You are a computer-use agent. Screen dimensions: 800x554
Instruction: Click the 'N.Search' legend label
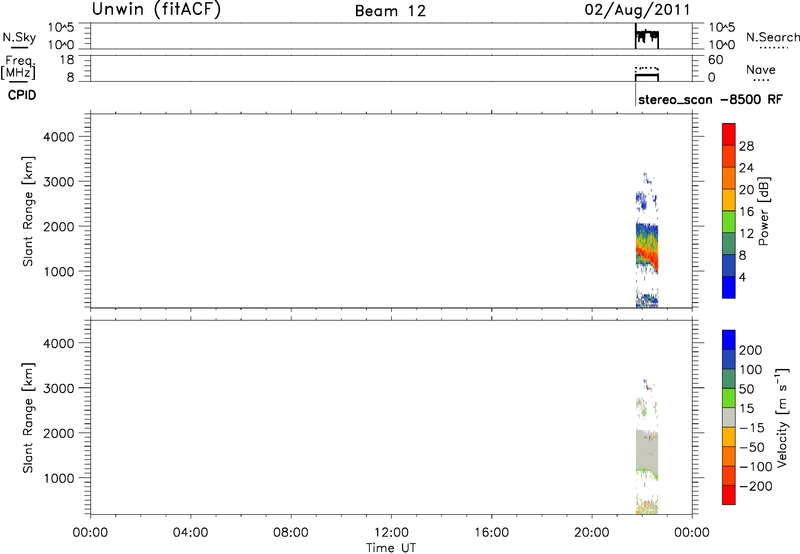[x=772, y=37]
